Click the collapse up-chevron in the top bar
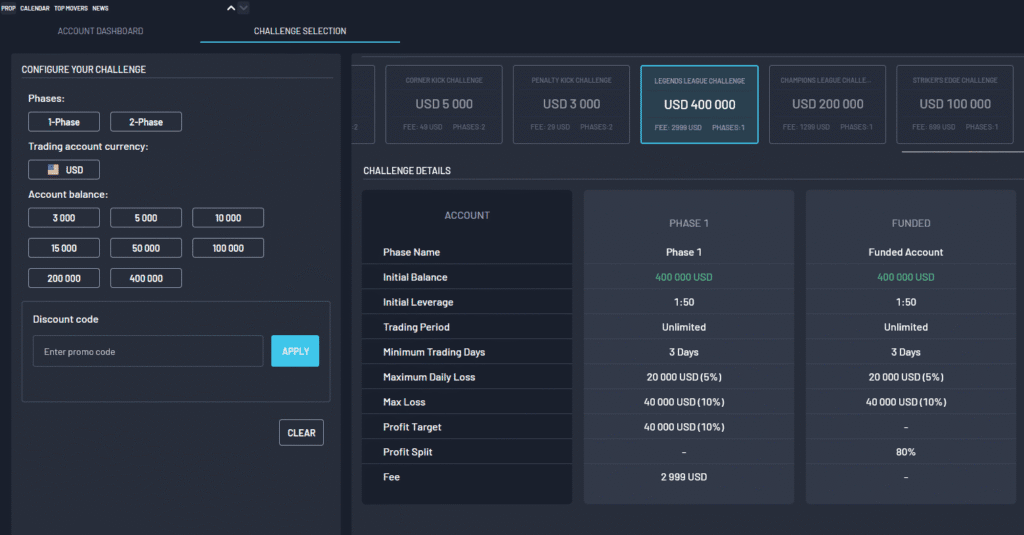 pyautogui.click(x=231, y=8)
